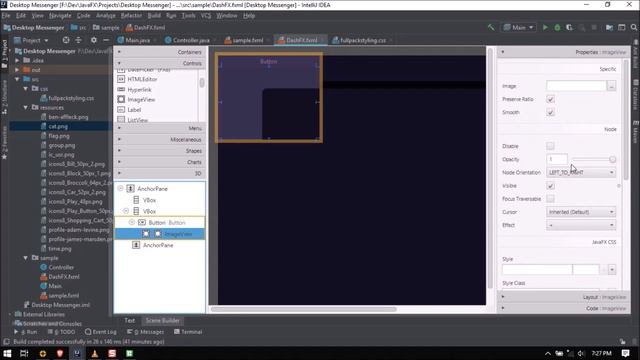Click the Build project hammer icon
This screenshot has height=360, width=640.
491,27
